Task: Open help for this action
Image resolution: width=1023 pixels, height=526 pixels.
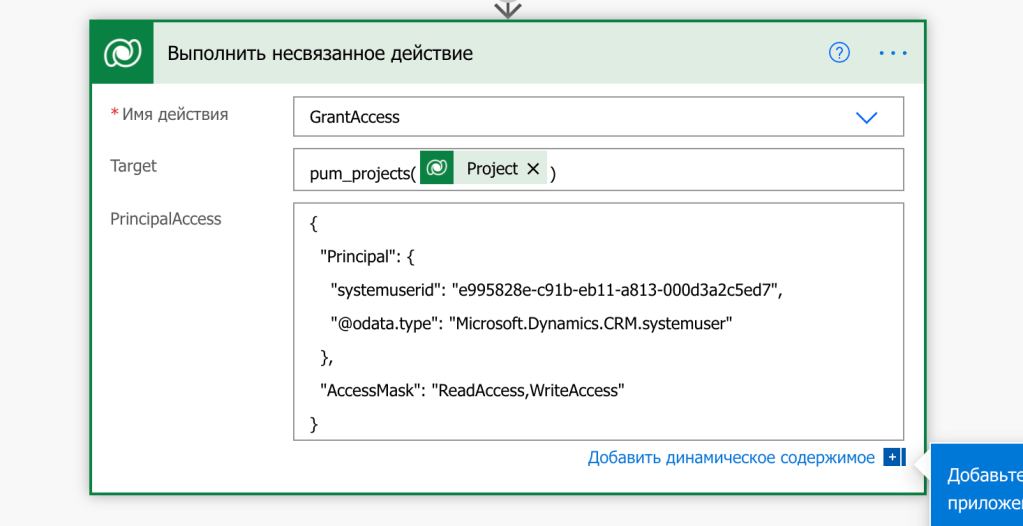Action: point(839,53)
